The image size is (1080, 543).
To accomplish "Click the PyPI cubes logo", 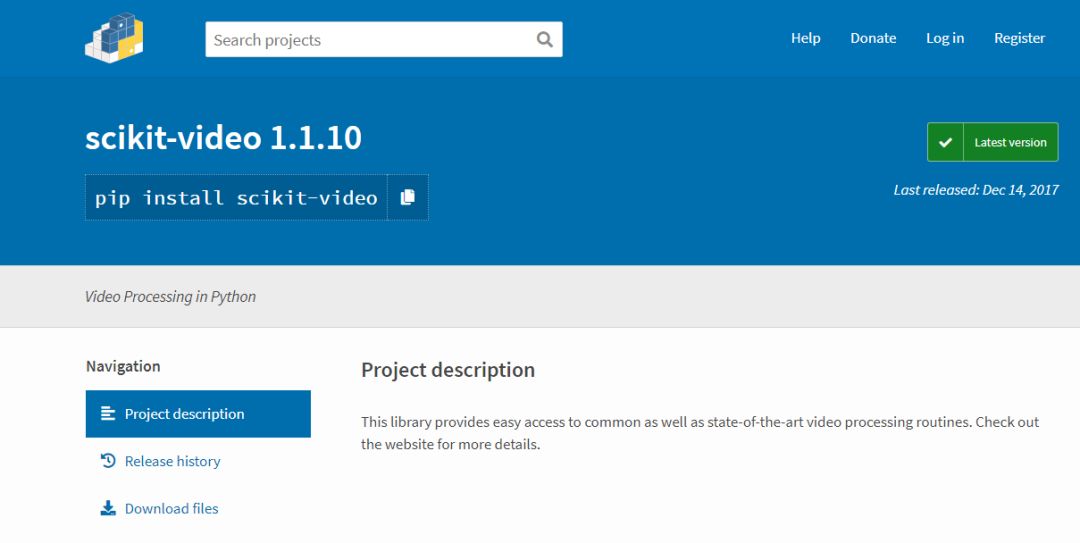I will click(x=114, y=38).
